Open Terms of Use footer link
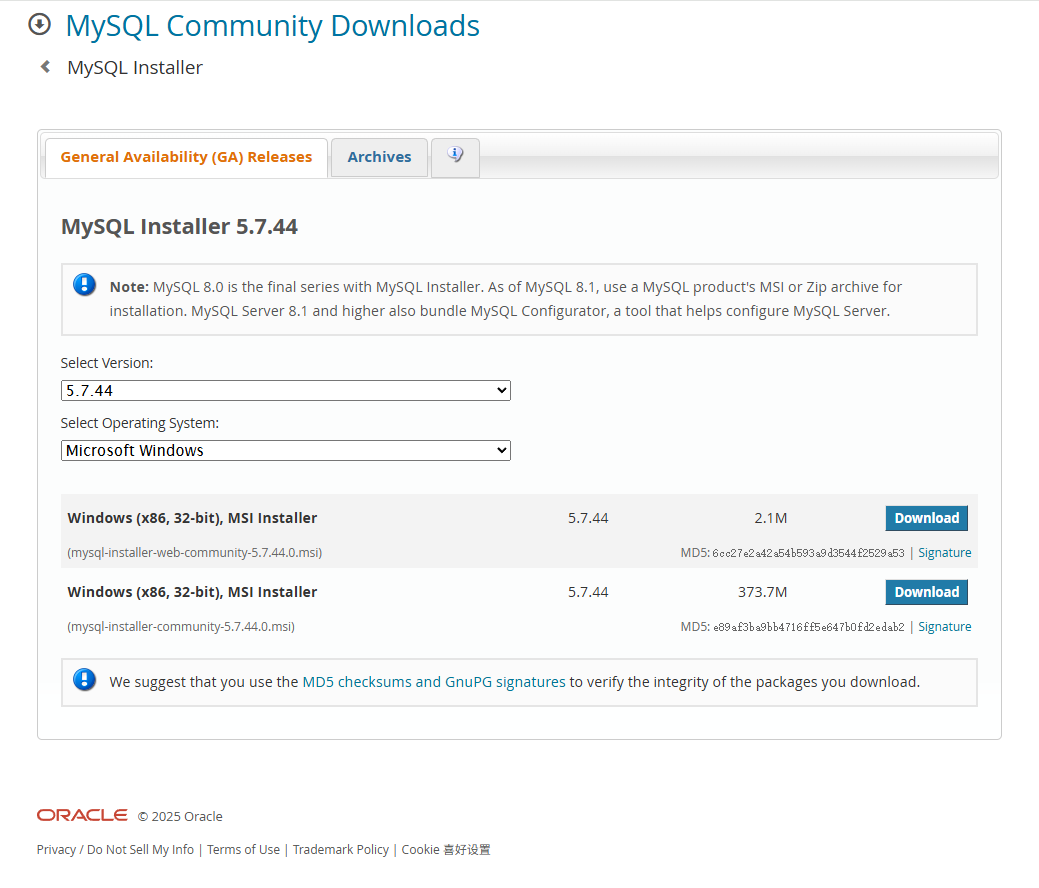Viewport: 1039px width, 888px height. click(243, 850)
